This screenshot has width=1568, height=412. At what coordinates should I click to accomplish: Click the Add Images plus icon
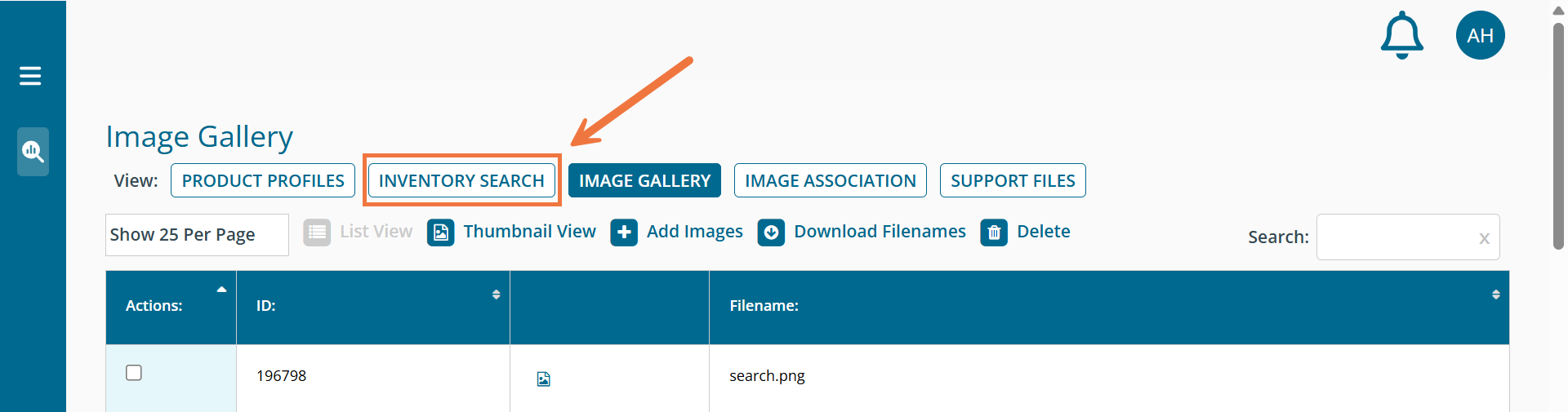tap(624, 233)
